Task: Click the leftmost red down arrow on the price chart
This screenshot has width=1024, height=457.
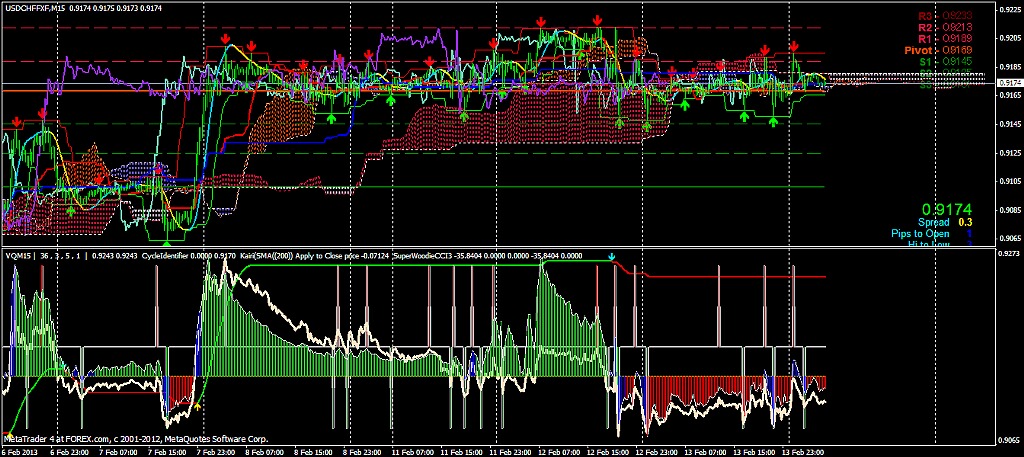Action: tap(16, 122)
